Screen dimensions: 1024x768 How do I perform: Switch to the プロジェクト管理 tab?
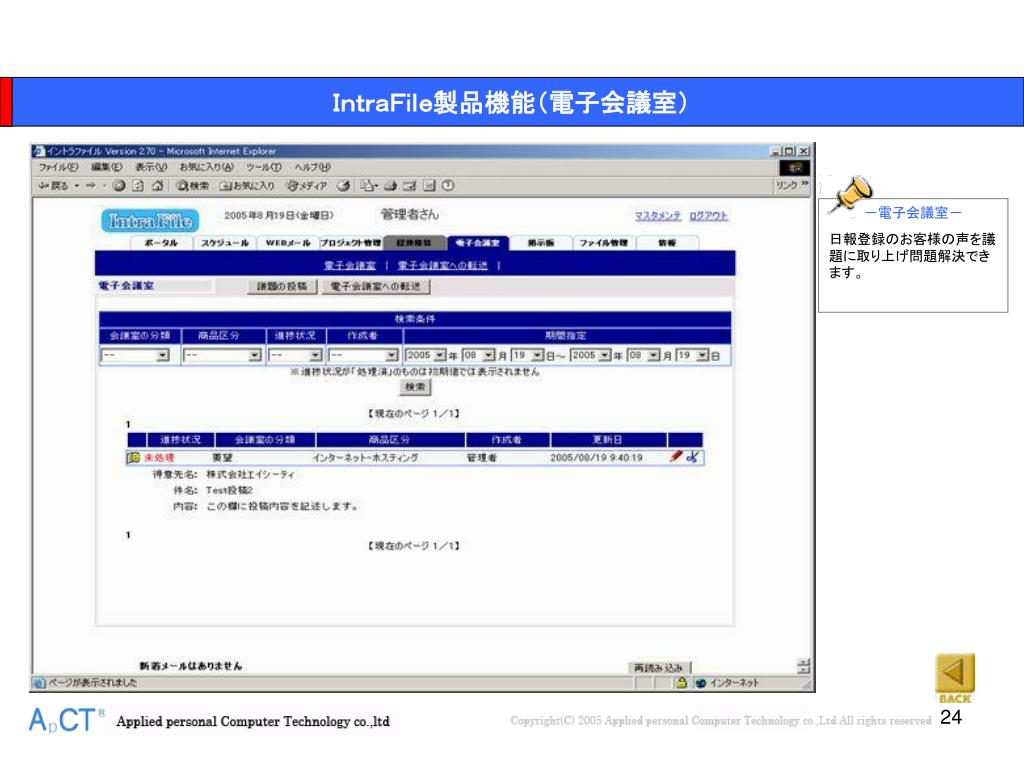(351, 243)
